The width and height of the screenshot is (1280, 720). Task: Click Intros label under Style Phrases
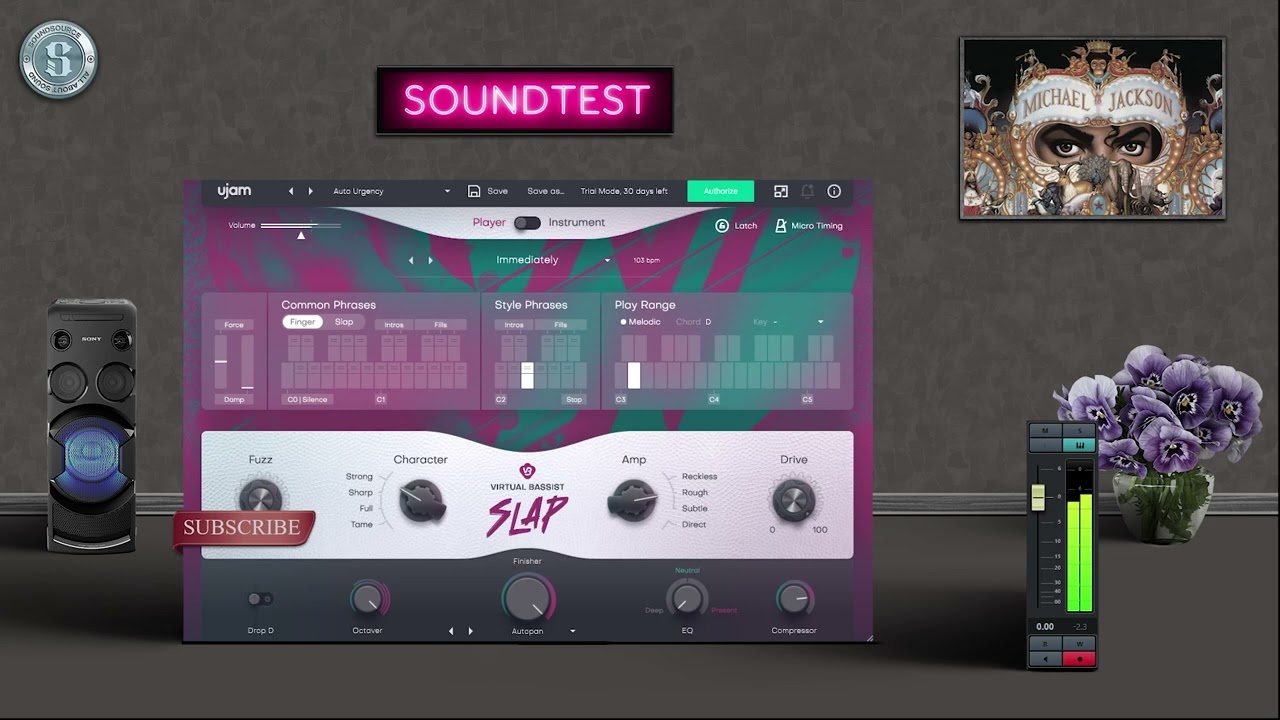(514, 325)
